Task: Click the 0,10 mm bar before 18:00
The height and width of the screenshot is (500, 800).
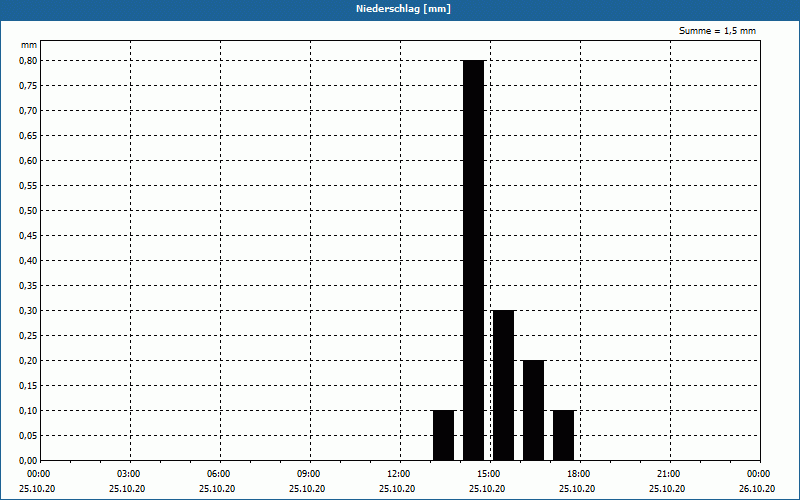Action: [563, 435]
